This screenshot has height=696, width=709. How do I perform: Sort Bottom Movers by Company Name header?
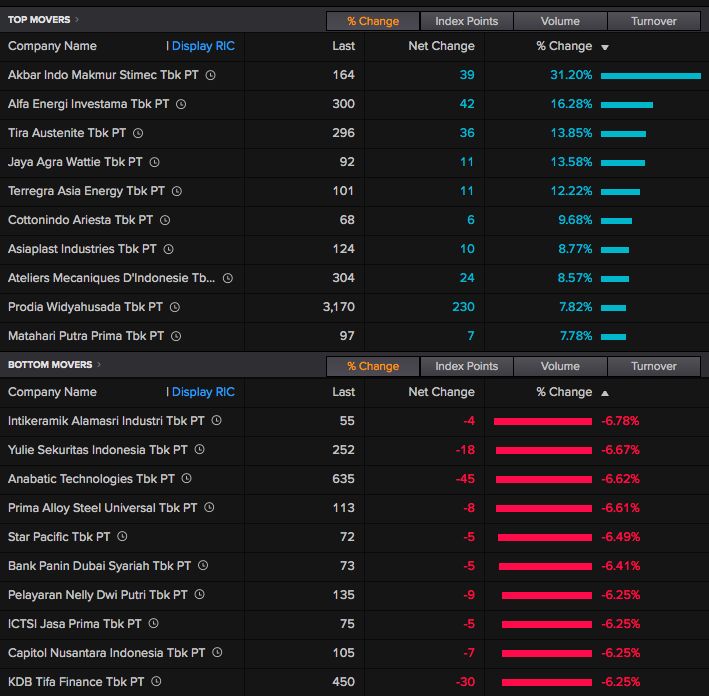pos(52,392)
